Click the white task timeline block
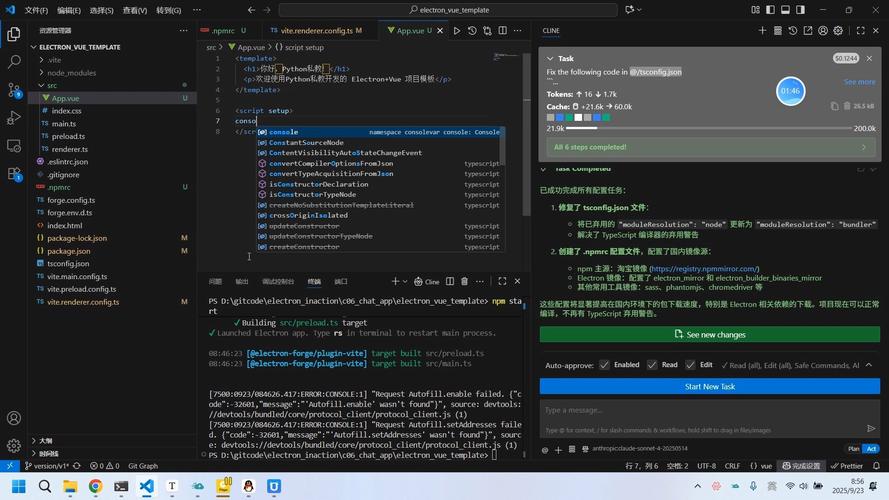889x500 pixels. click(578, 117)
